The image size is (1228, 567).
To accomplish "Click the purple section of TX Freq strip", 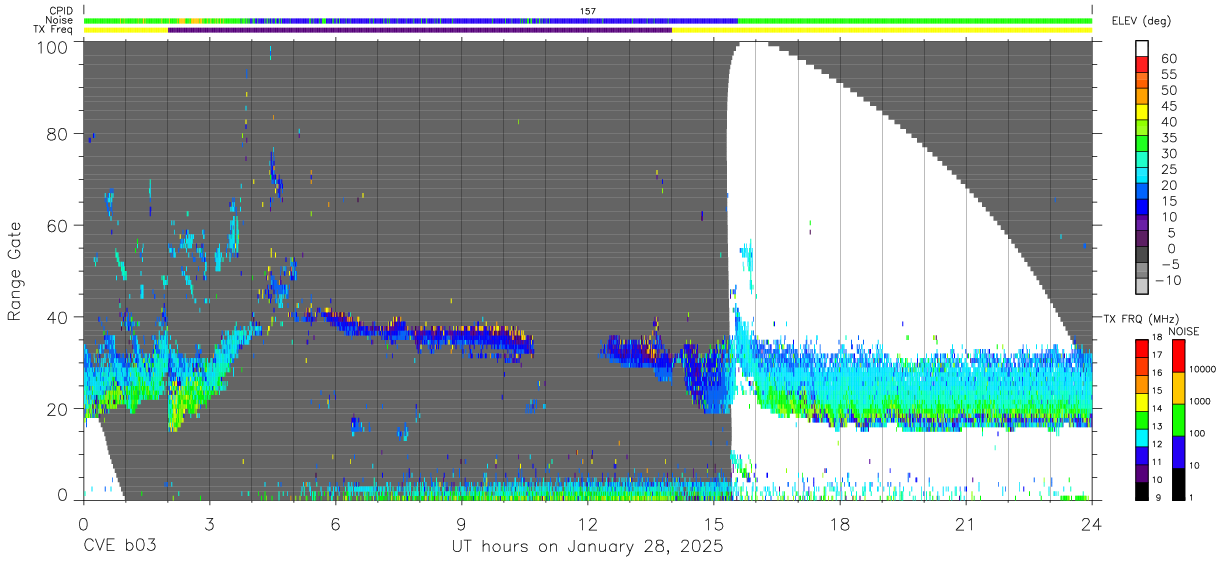I will pyautogui.click(x=420, y=30).
